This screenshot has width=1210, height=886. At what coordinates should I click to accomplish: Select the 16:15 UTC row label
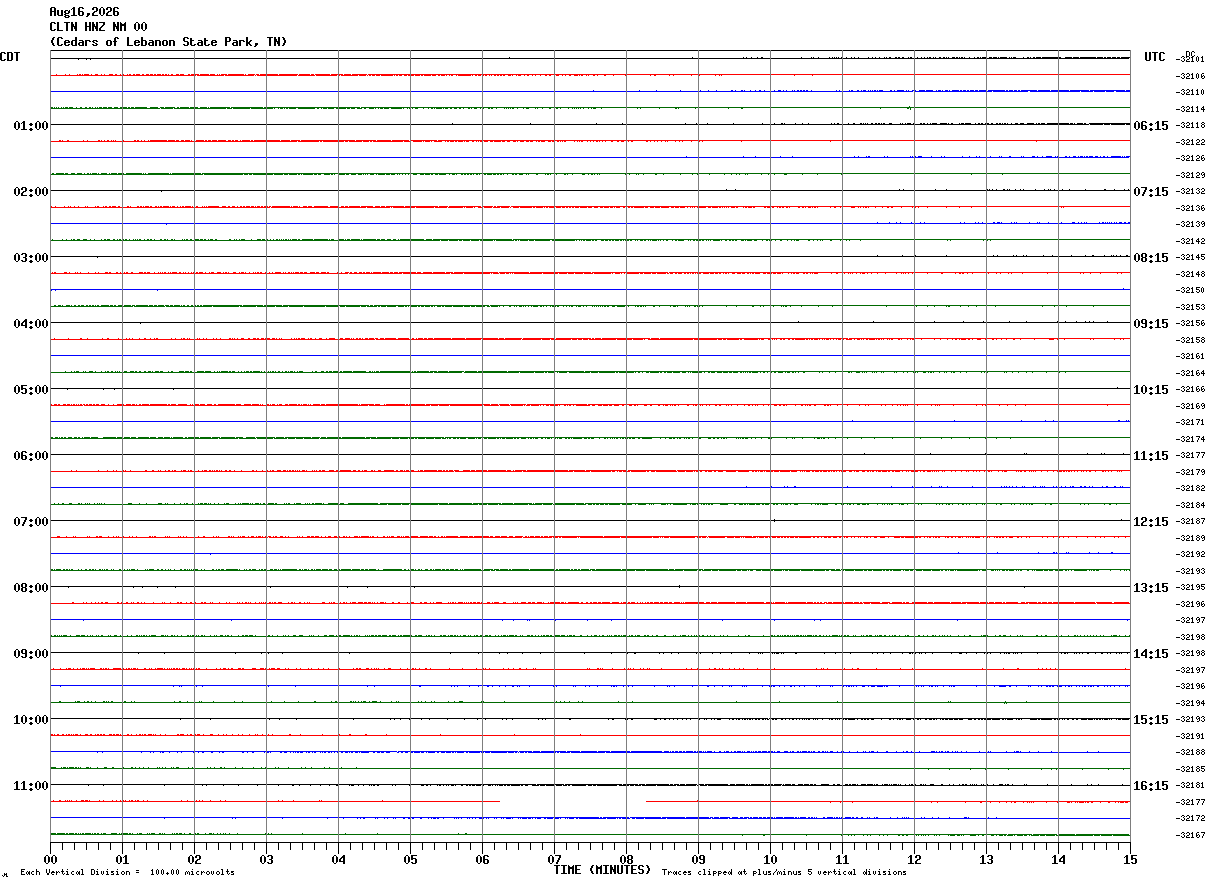click(1150, 786)
